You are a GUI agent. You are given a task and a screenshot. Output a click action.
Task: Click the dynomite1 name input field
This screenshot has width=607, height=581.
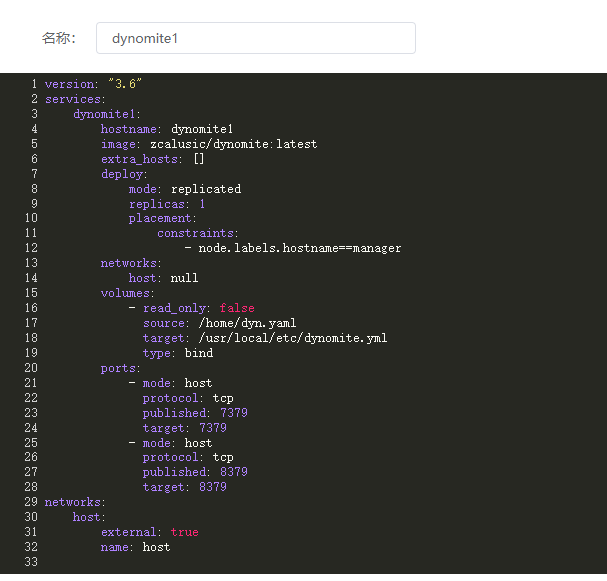[x=255, y=38]
